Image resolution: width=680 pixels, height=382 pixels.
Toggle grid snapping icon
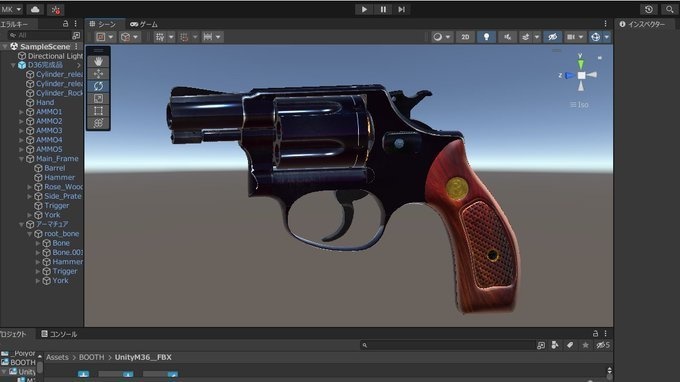coord(184,37)
